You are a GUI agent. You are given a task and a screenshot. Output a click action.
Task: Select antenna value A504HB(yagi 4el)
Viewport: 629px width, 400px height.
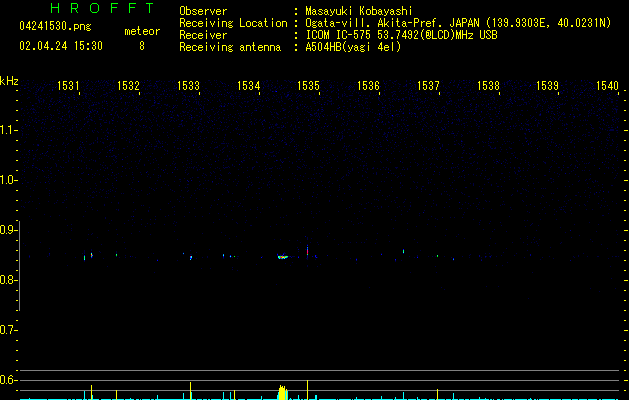click(353, 47)
